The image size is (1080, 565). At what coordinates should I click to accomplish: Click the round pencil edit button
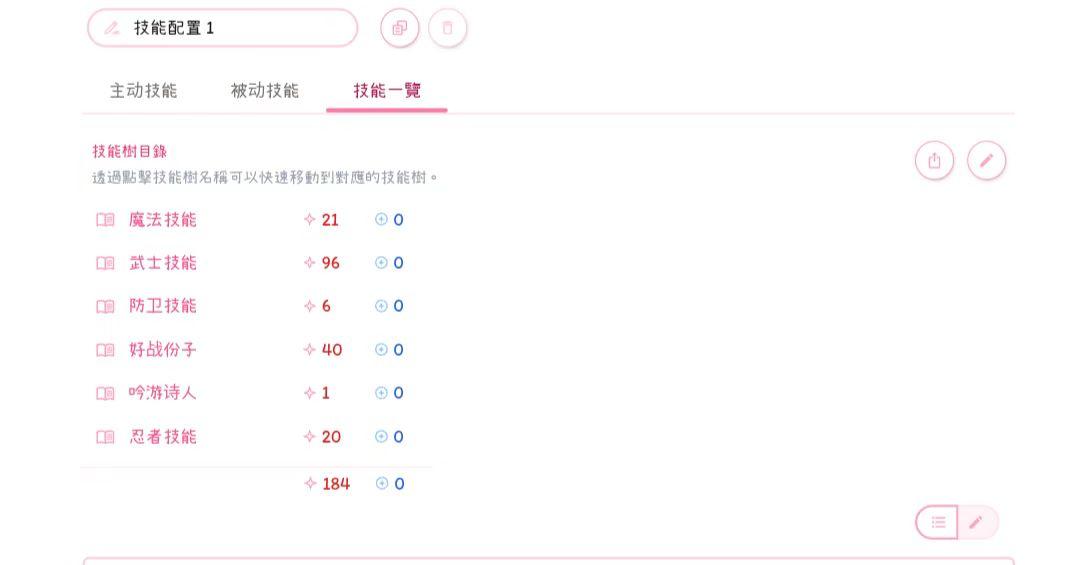[986, 160]
